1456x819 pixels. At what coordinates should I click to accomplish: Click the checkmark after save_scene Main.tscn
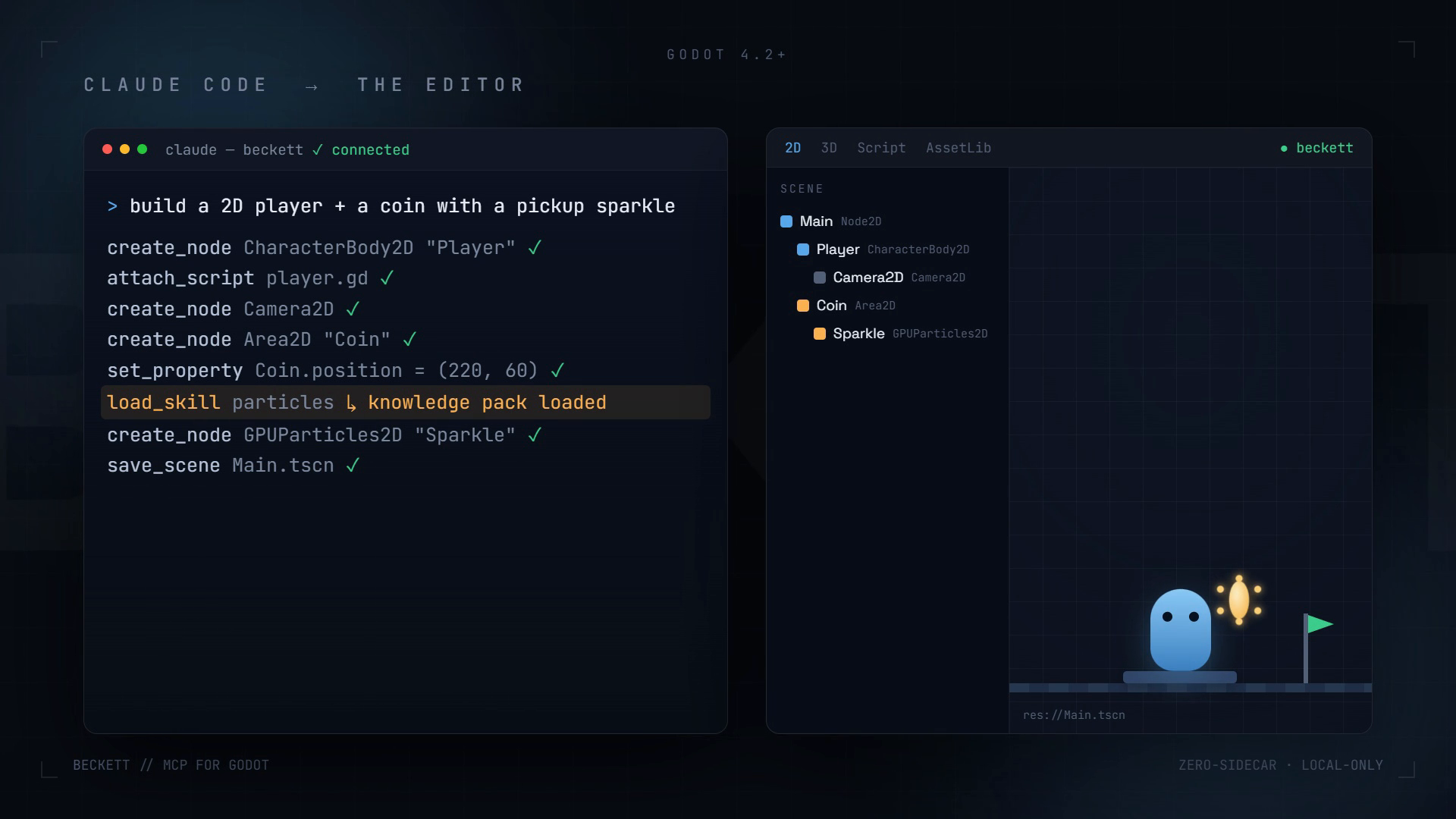pos(353,466)
